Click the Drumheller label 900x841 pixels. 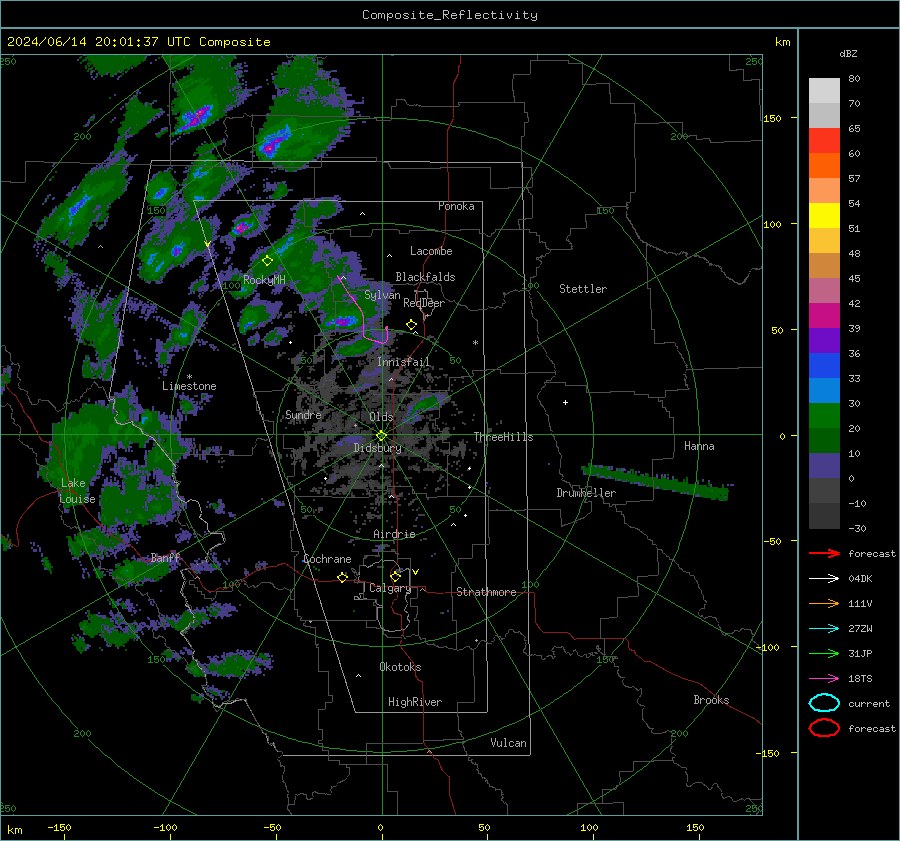click(586, 493)
